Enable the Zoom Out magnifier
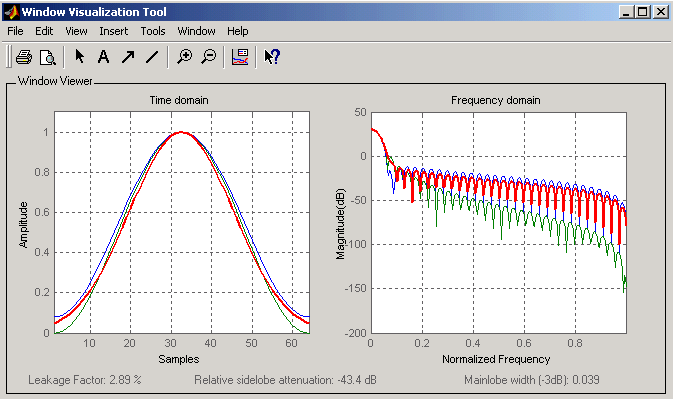 (209, 57)
